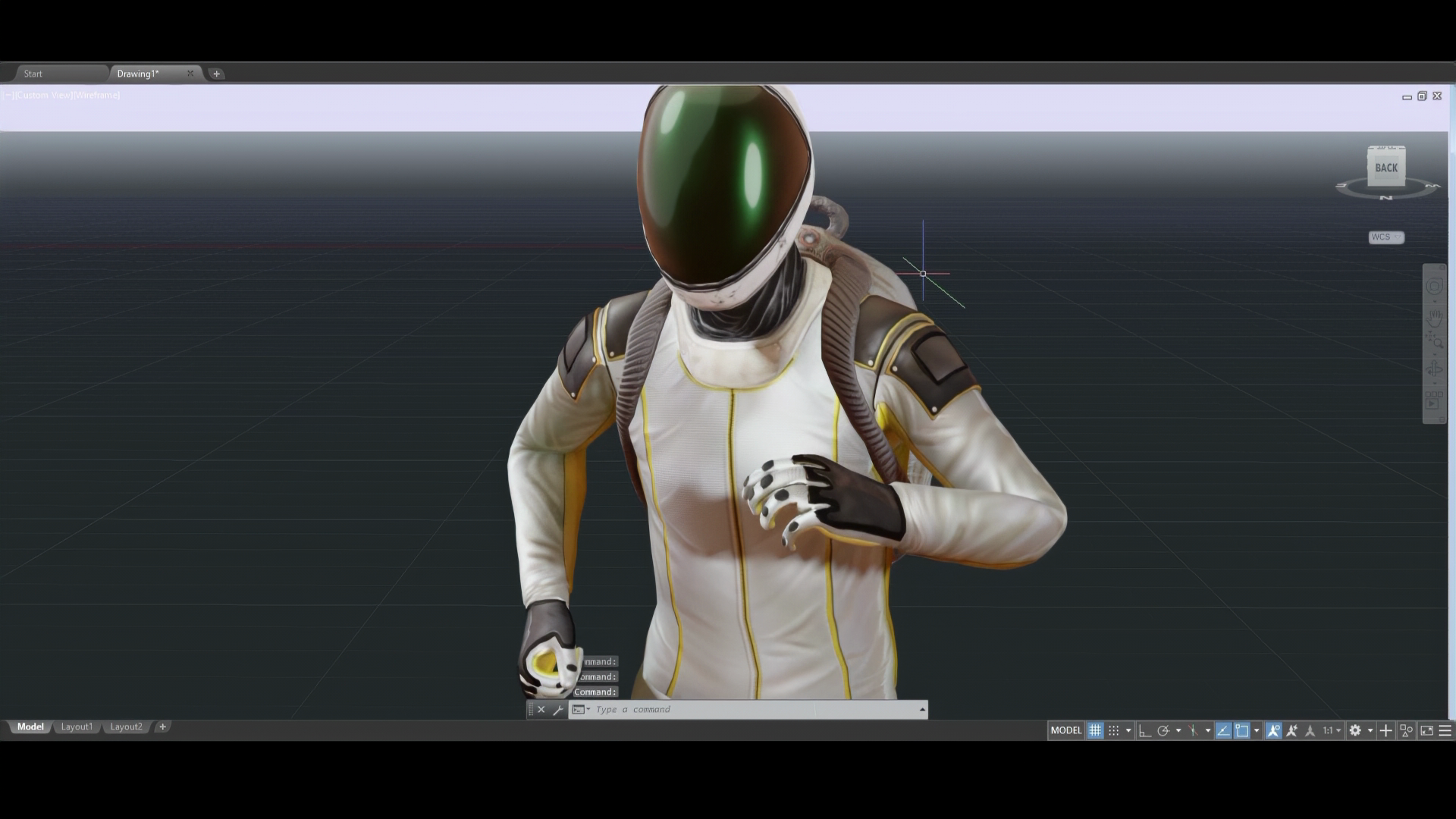Image resolution: width=1456 pixels, height=819 pixels.
Task: Expand zoom options arrow in navigation bar
Action: pyautogui.click(x=1434, y=353)
